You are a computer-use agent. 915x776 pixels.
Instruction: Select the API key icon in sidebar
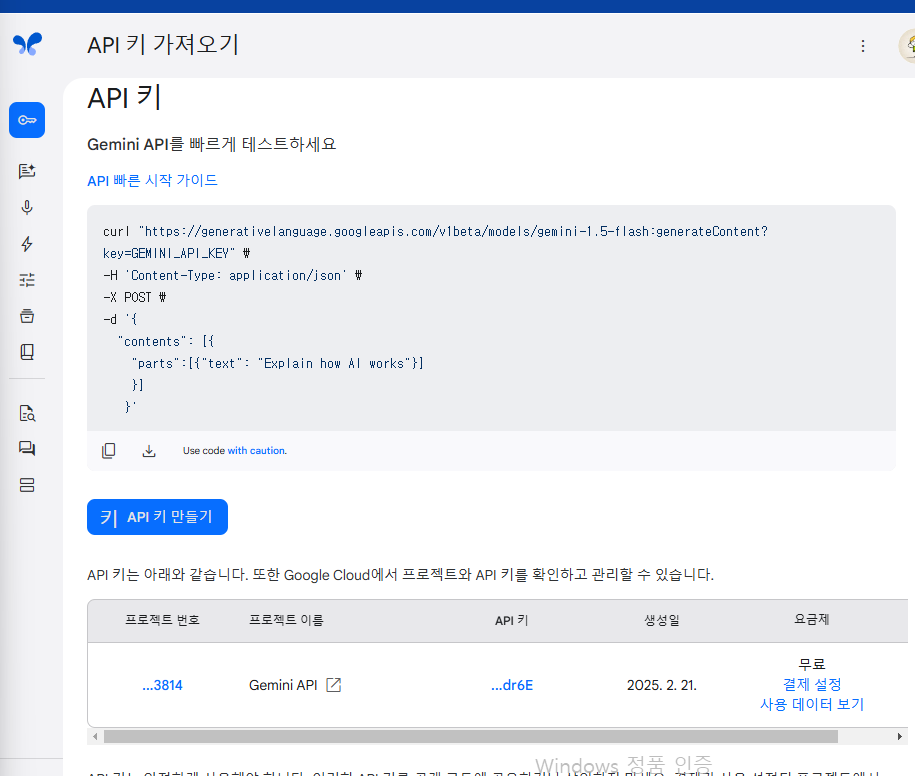click(x=27, y=120)
